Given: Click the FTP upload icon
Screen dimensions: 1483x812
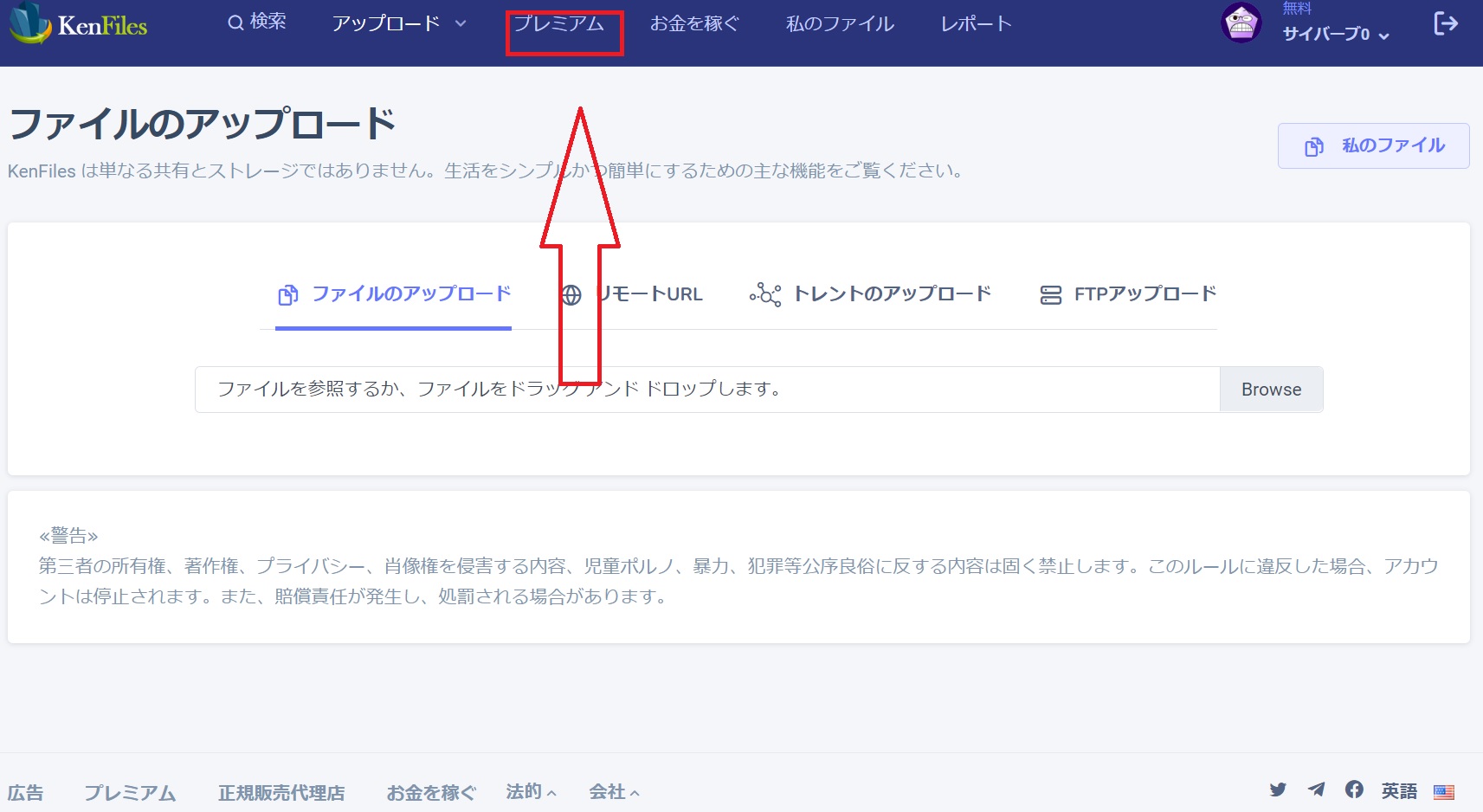Looking at the screenshot, I should (x=1050, y=294).
